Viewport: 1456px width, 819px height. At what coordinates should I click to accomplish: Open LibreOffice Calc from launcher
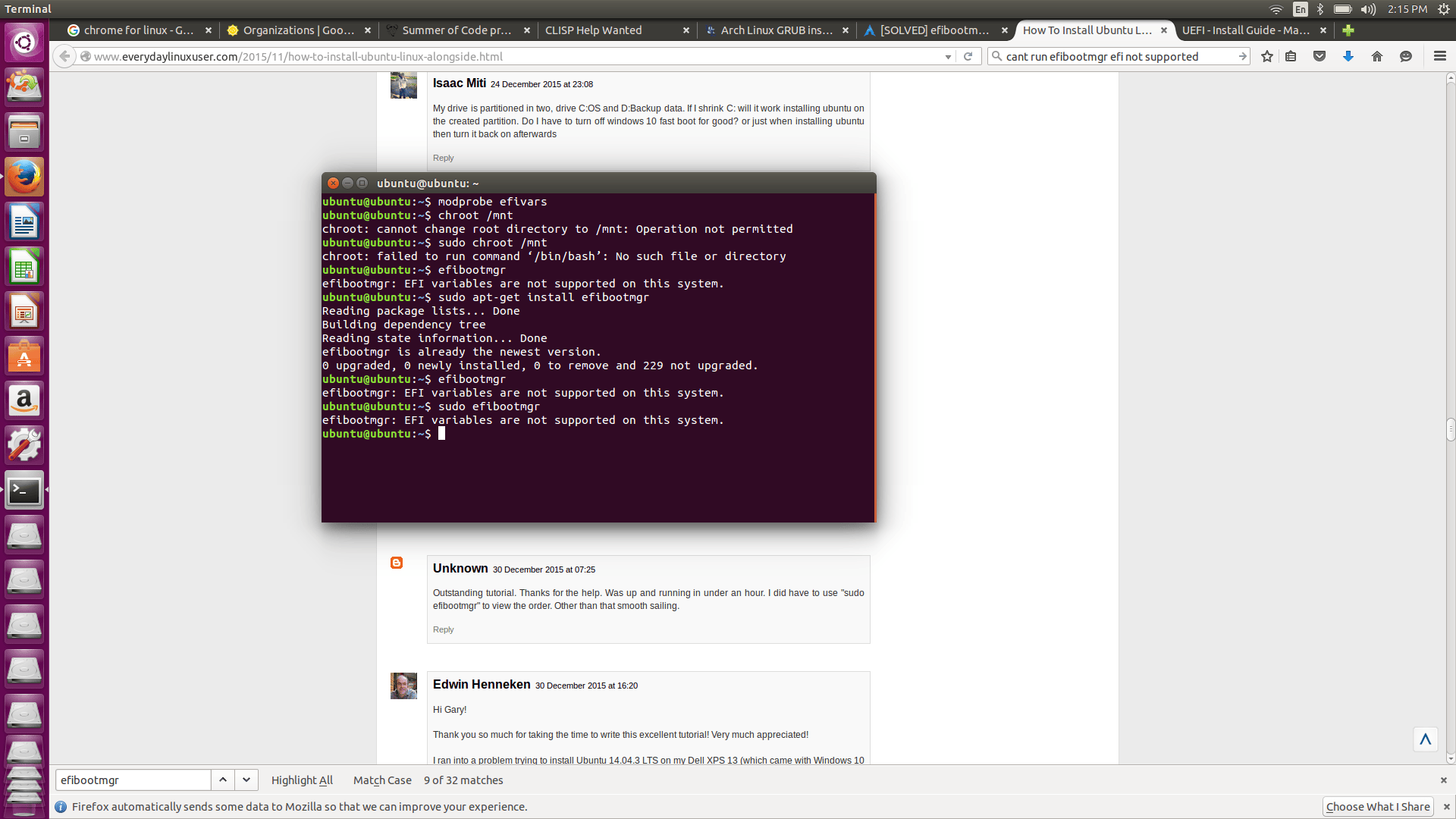[x=24, y=266]
